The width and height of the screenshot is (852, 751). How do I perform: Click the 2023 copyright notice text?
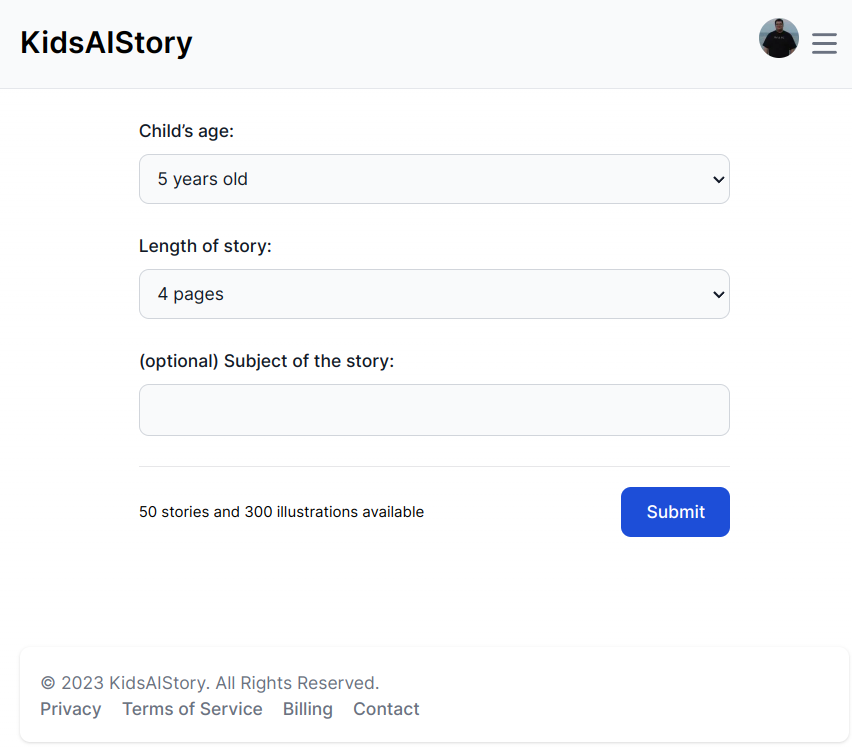tap(210, 683)
